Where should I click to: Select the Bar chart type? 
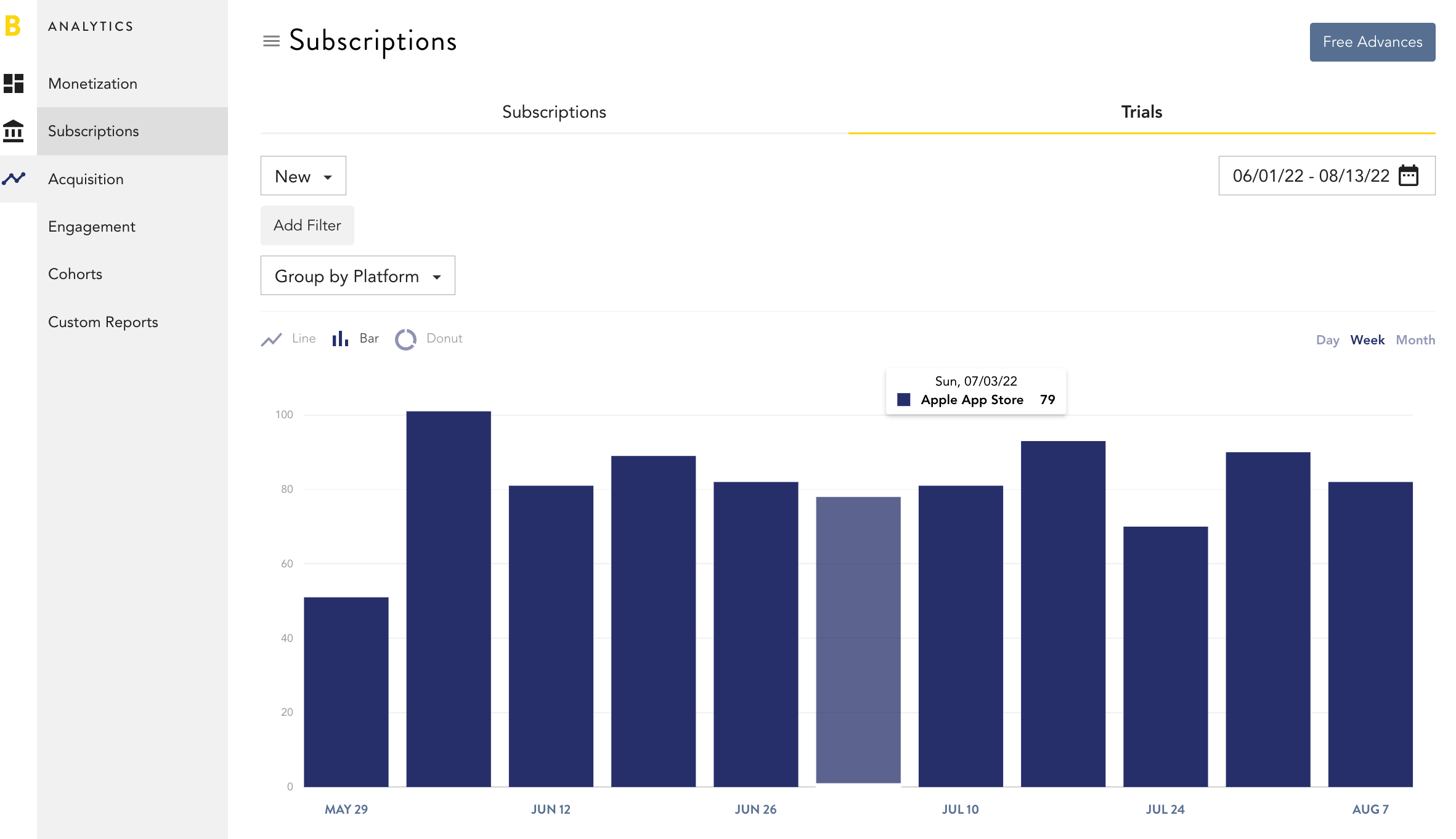(x=356, y=339)
